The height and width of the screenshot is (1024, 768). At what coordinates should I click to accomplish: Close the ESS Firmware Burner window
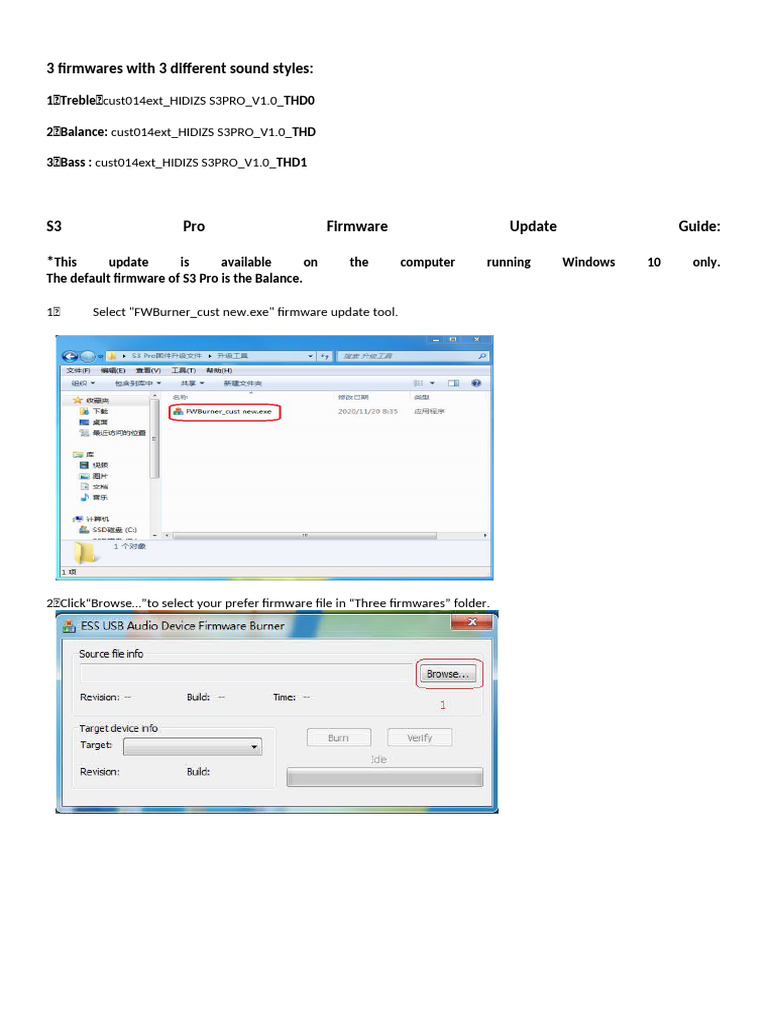click(473, 622)
